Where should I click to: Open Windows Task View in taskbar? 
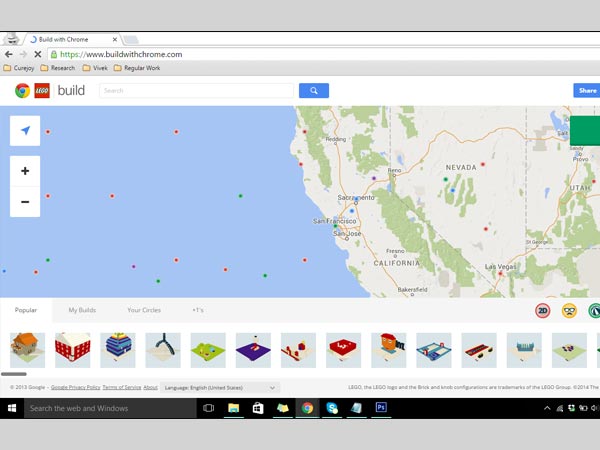(209, 408)
